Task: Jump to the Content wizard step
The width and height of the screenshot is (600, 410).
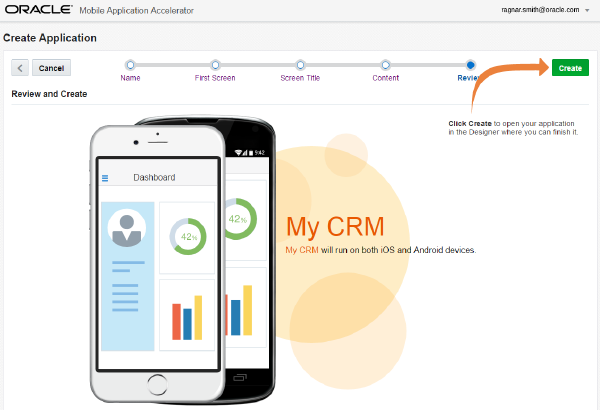Action: point(385,78)
